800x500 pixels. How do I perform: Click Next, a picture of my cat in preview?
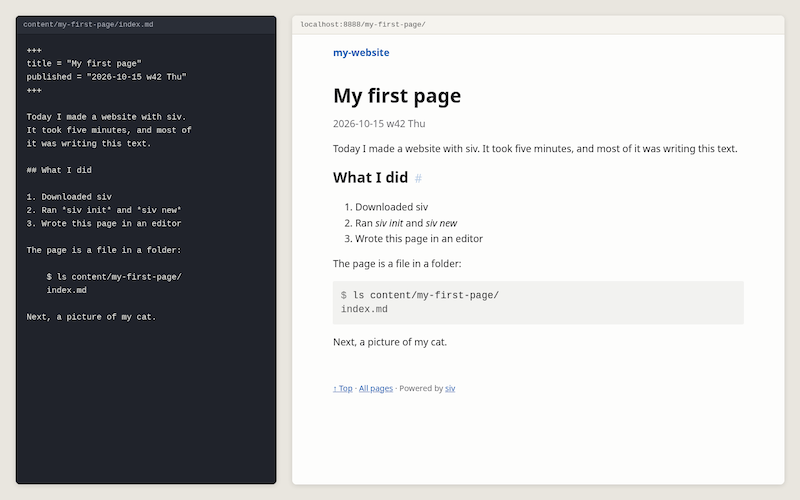[390, 342]
